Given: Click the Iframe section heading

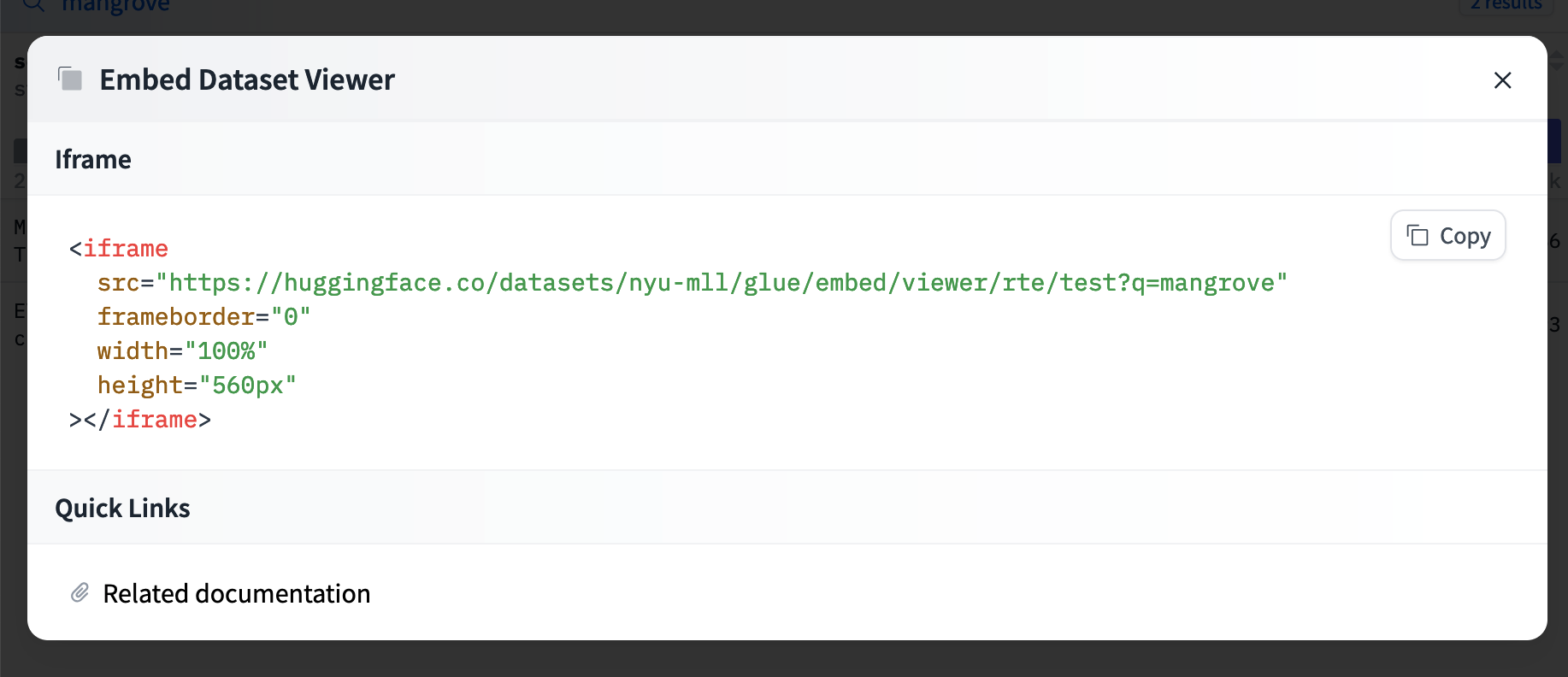Looking at the screenshot, I should coord(93,159).
